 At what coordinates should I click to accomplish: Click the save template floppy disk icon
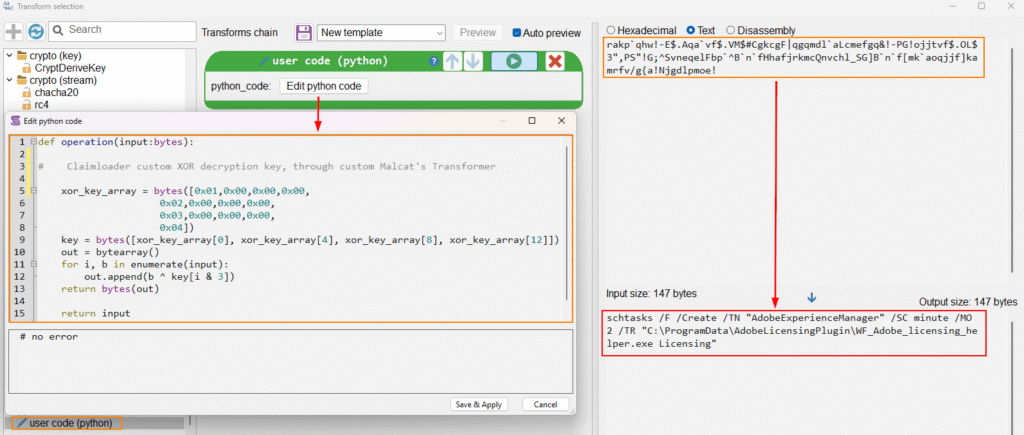[x=303, y=33]
